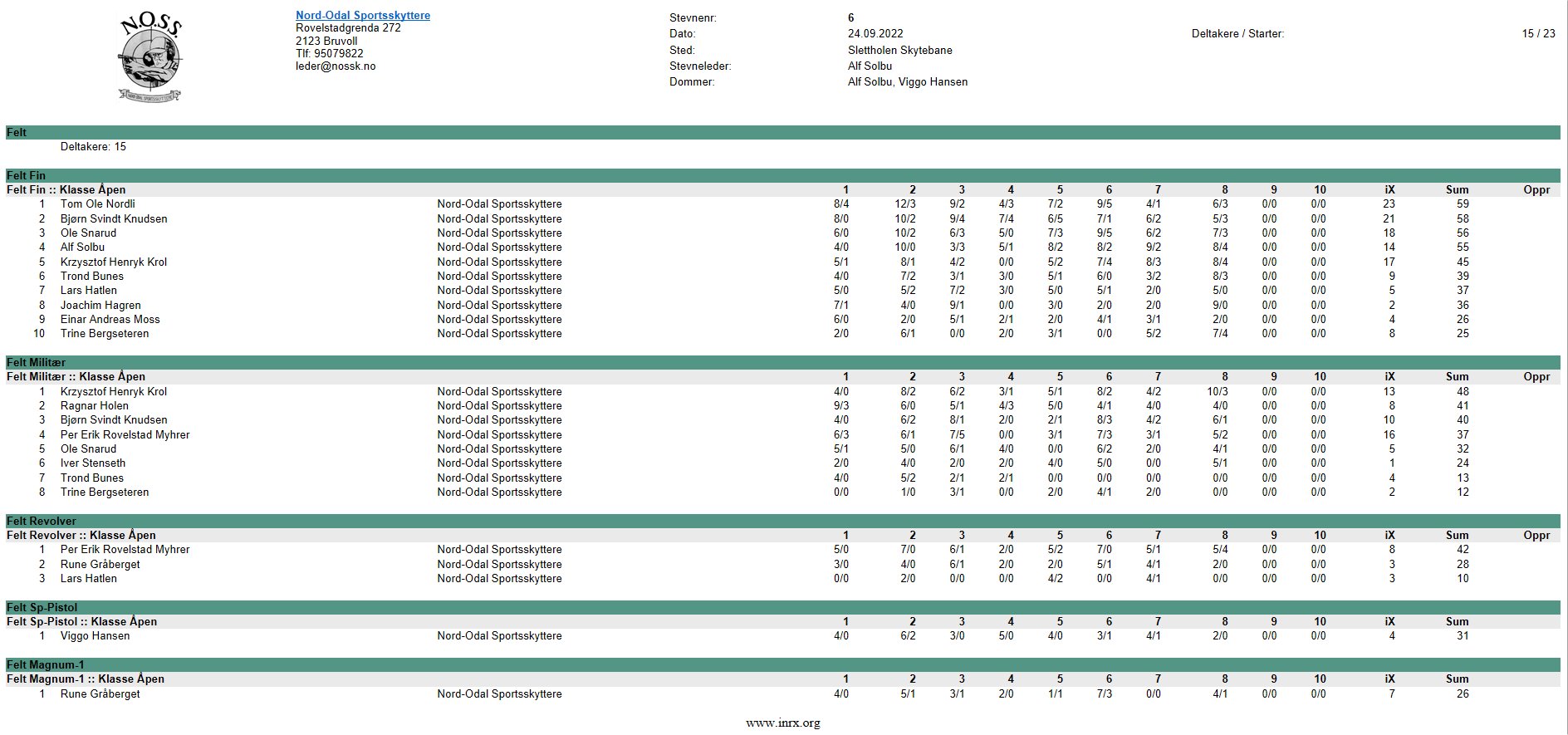Select the Deltakere / Starter value 15 / 23
1568x735 pixels.
[x=1539, y=34]
